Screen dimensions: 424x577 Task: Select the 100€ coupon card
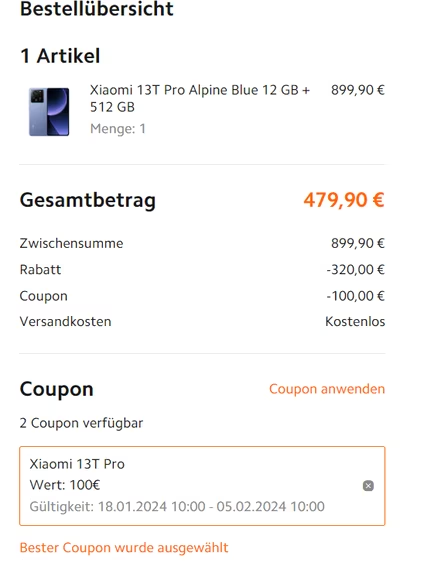click(x=202, y=486)
